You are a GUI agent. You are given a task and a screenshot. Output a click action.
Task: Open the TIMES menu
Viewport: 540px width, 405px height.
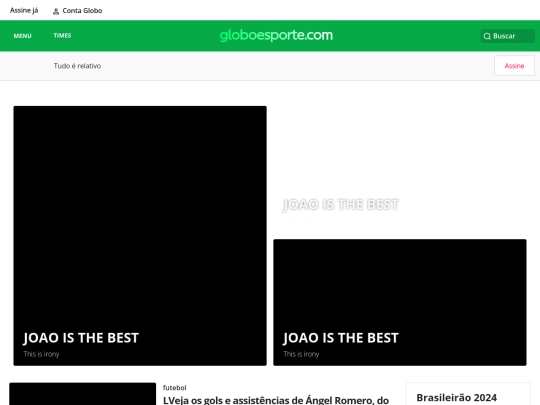pyautogui.click(x=62, y=35)
